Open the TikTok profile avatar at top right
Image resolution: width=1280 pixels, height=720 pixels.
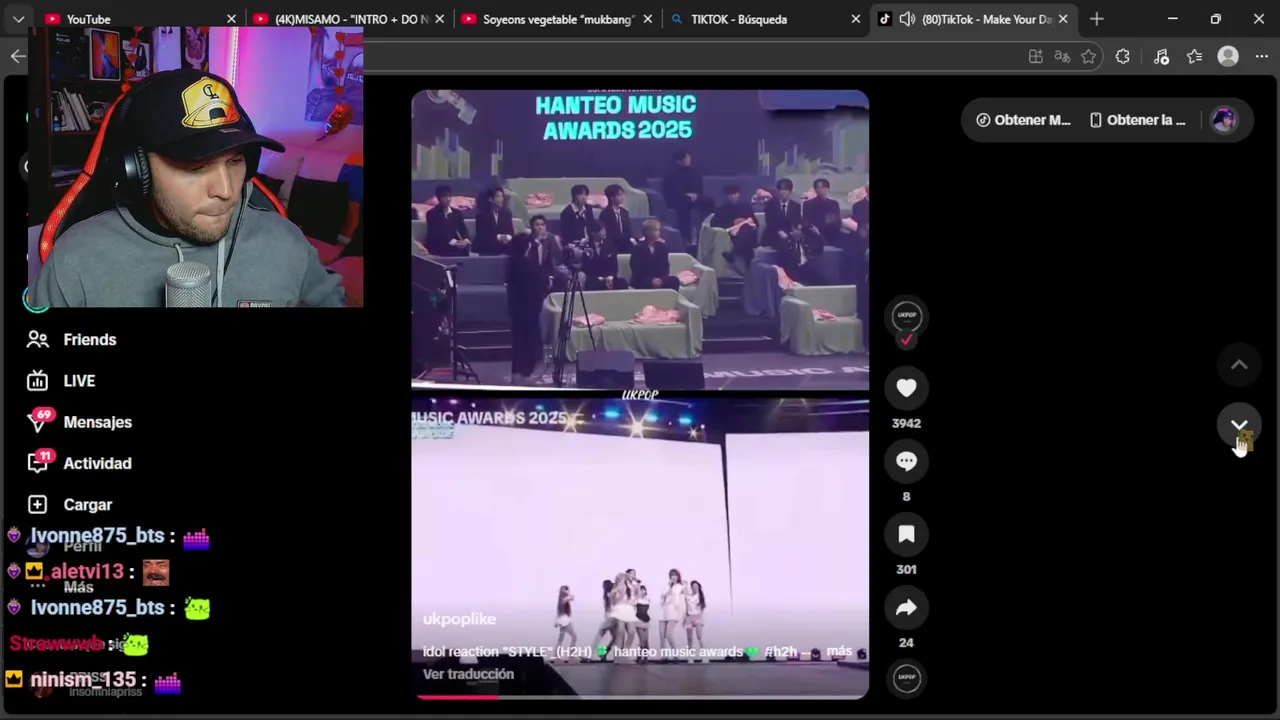point(1224,120)
